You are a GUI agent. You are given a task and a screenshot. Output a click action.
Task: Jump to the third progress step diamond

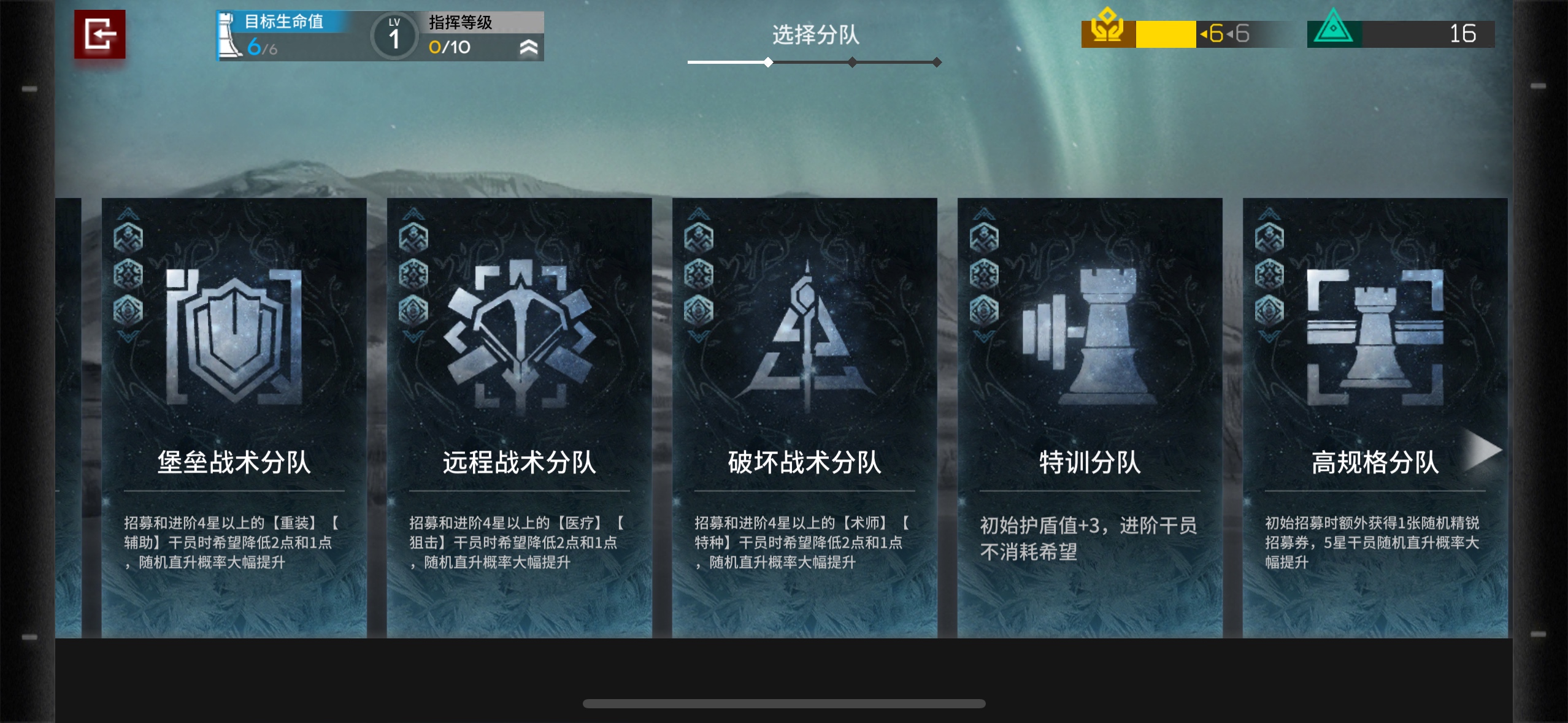(x=937, y=62)
